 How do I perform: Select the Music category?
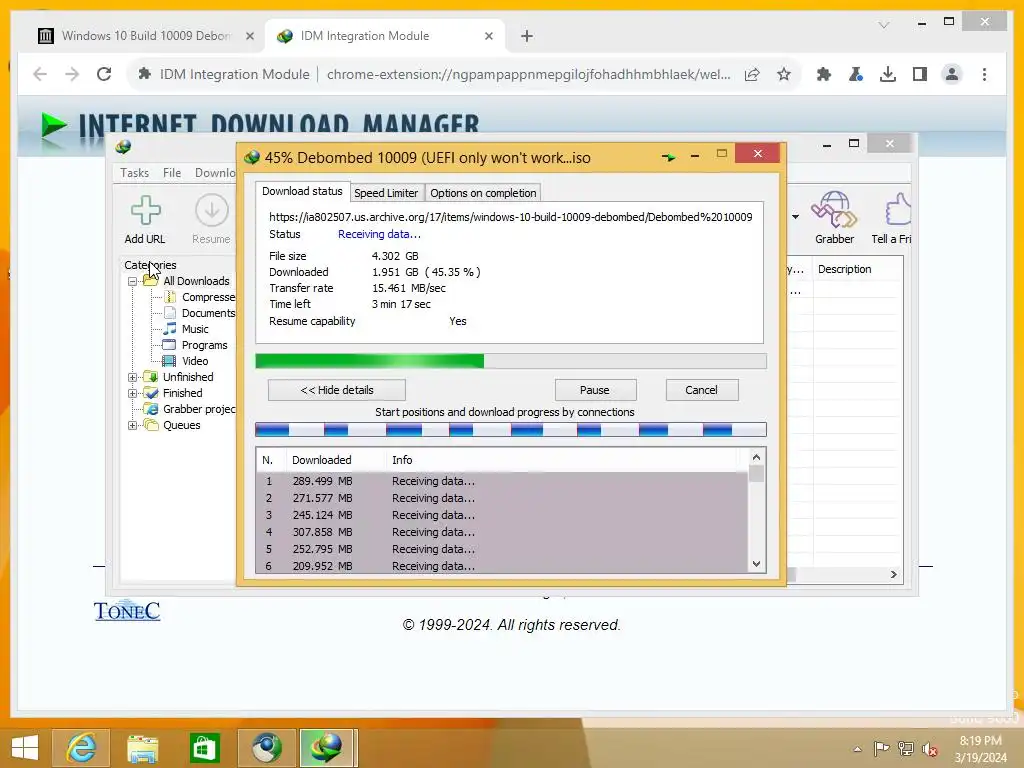(186, 329)
